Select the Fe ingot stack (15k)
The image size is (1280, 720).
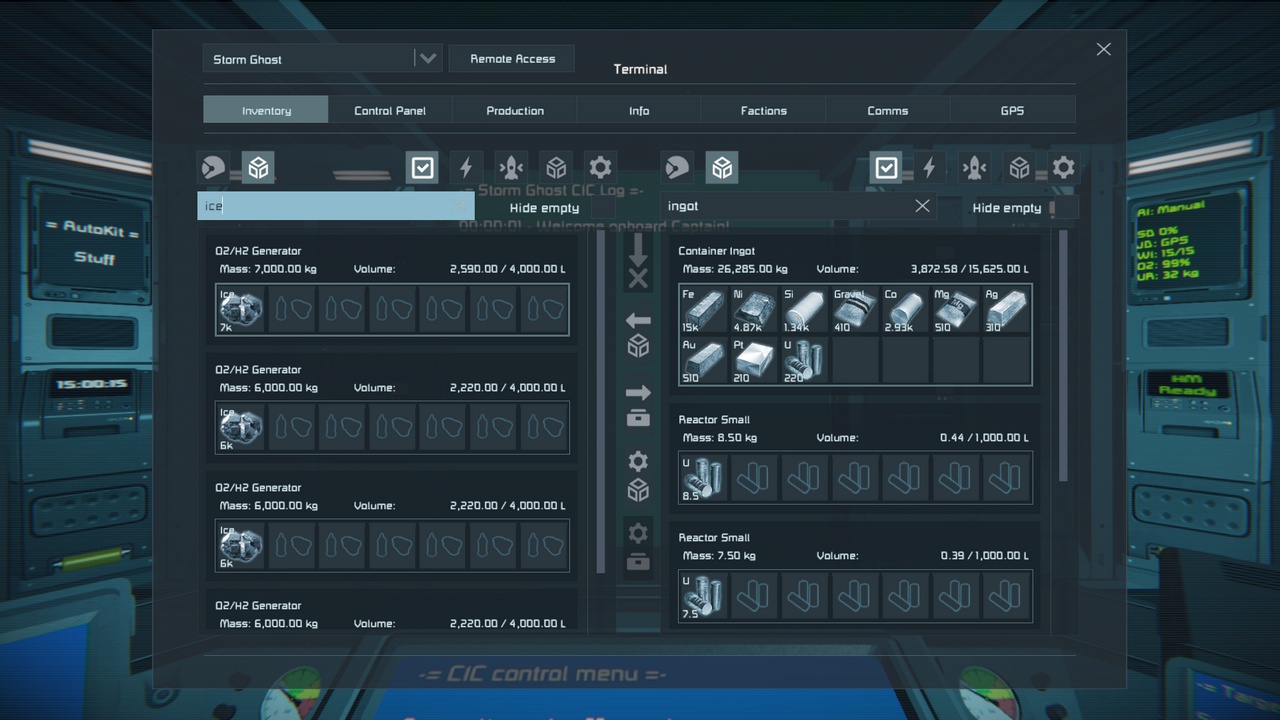(705, 310)
